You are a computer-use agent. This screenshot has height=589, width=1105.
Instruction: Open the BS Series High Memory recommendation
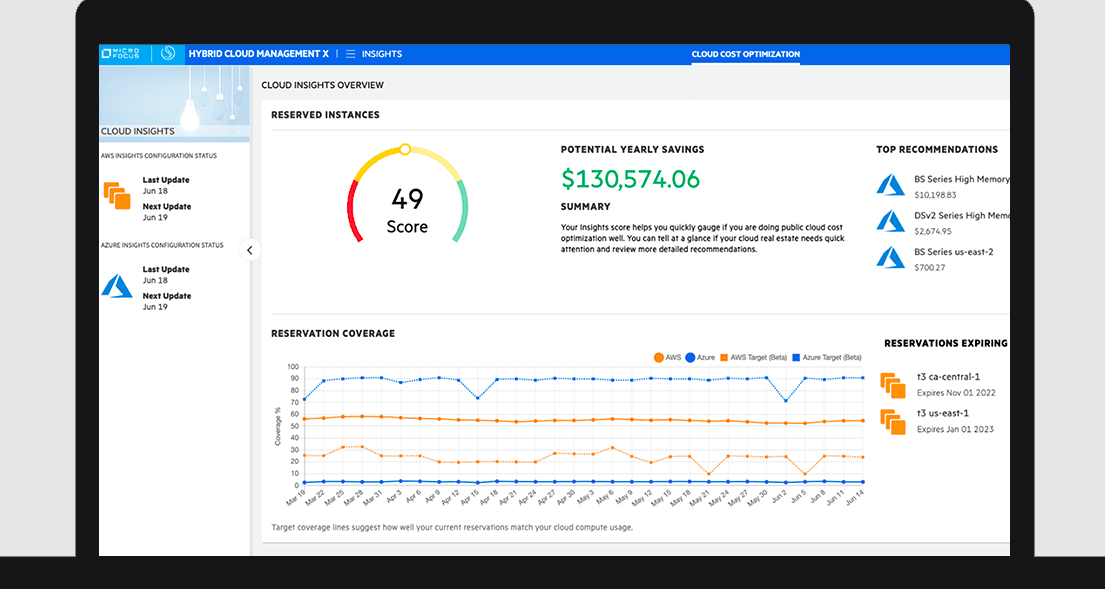961,180
